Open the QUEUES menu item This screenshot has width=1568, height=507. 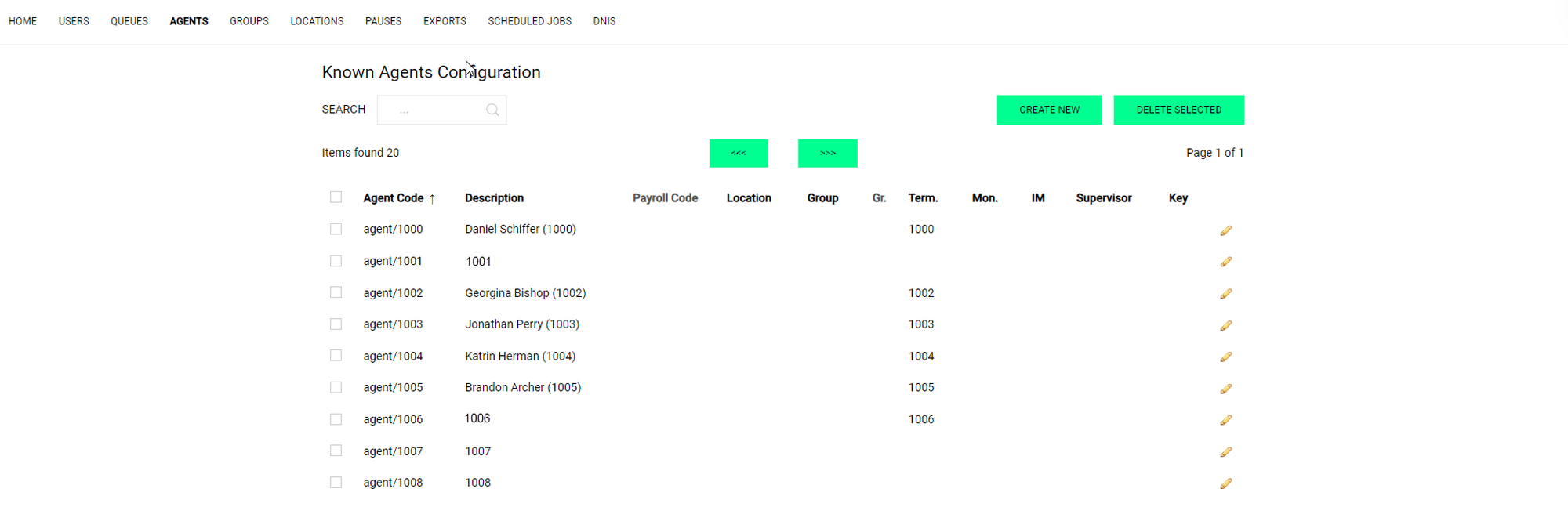(x=129, y=21)
